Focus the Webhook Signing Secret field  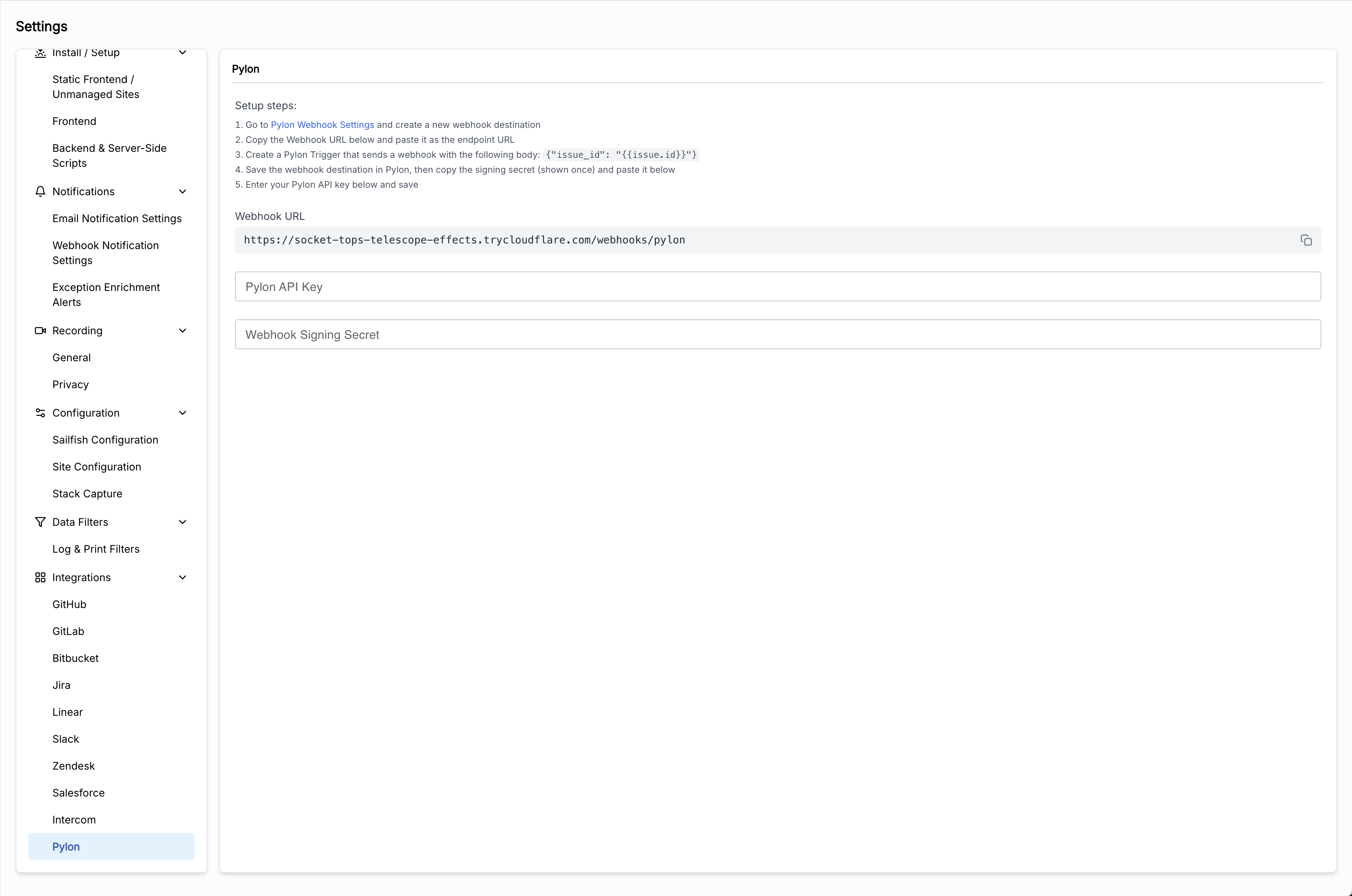[x=777, y=334]
